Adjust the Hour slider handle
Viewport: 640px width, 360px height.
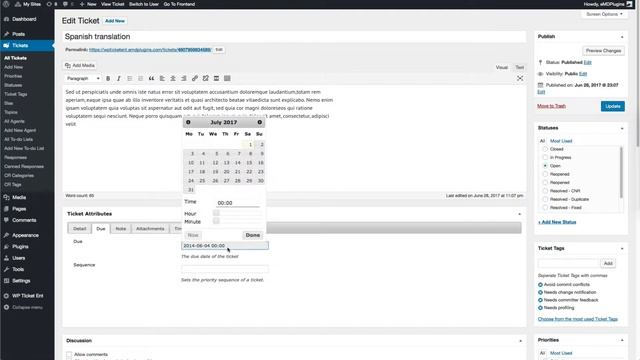click(216, 213)
